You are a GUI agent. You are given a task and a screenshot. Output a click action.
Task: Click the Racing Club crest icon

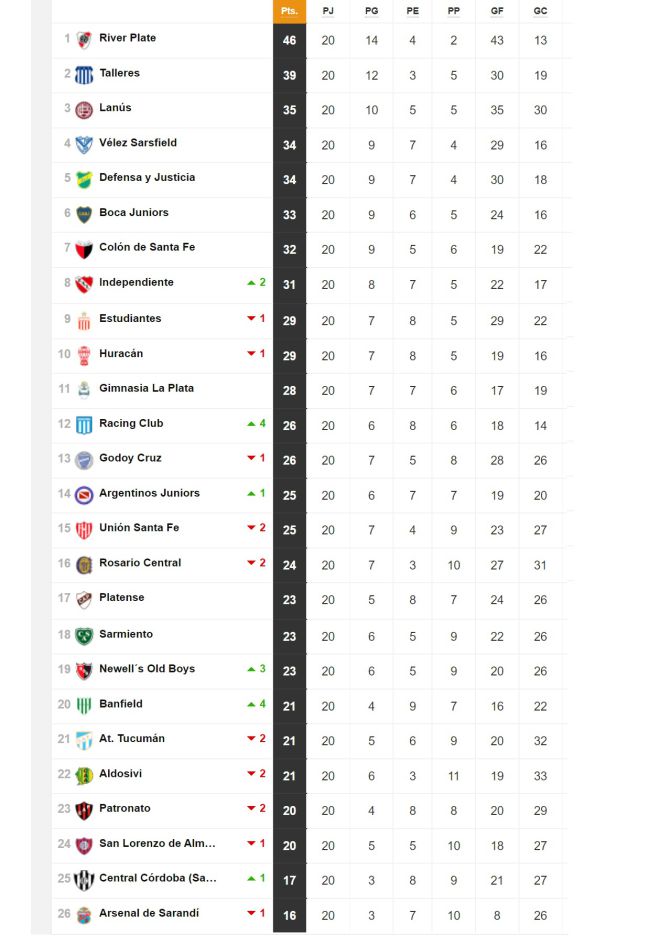pos(84,425)
